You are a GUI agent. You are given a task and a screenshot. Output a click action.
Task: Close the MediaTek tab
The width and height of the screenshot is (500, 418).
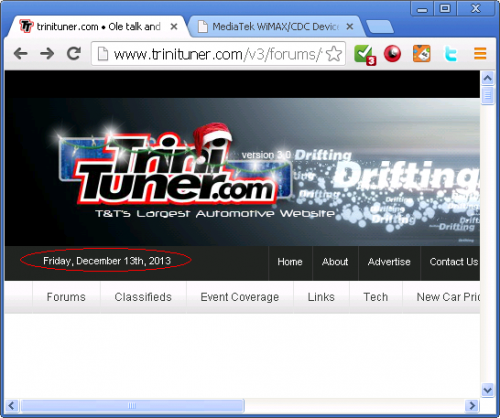point(350,26)
